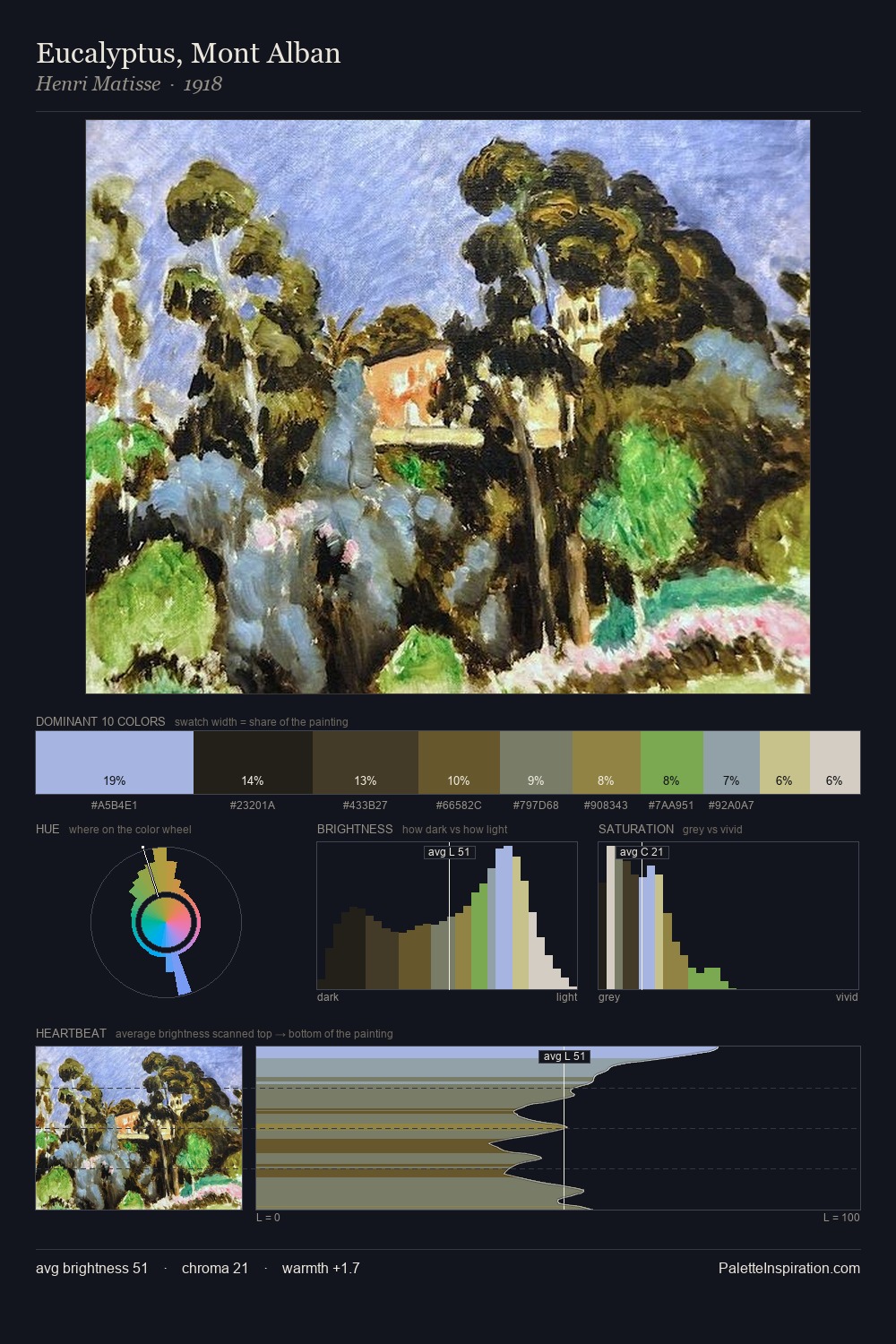Click 'swatch width = share of the painting' caption
This screenshot has height=1344, width=896.
pyautogui.click(x=262, y=722)
